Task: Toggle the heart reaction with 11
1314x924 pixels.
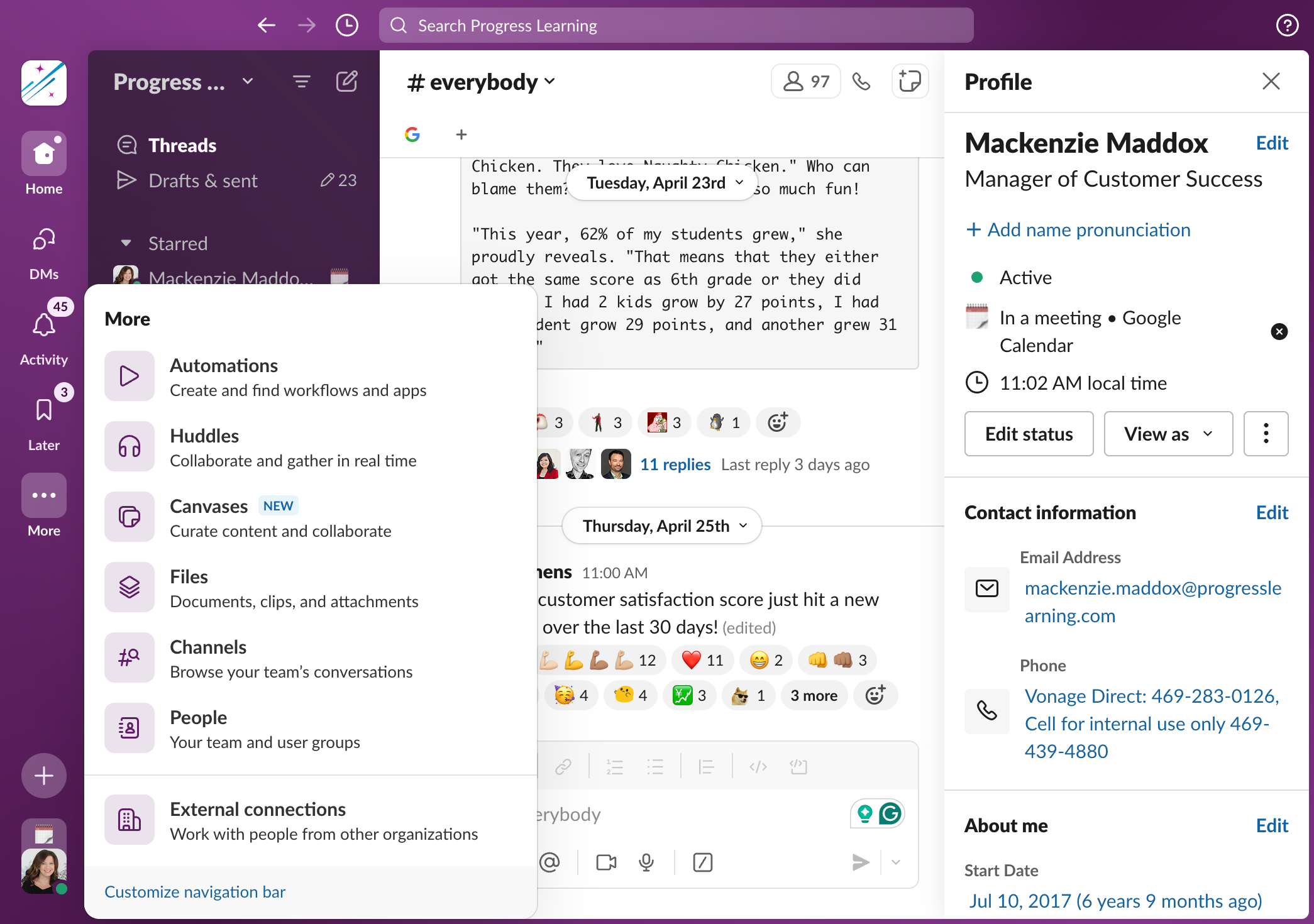Action: click(x=703, y=660)
